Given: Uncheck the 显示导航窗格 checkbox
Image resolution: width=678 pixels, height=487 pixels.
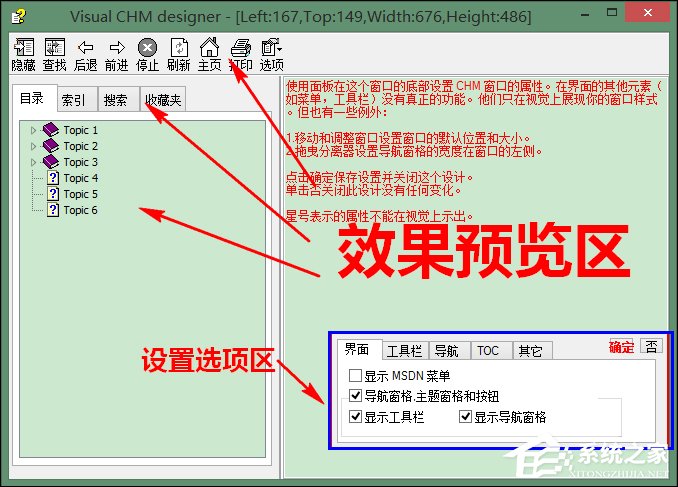Looking at the screenshot, I should 465,417.
